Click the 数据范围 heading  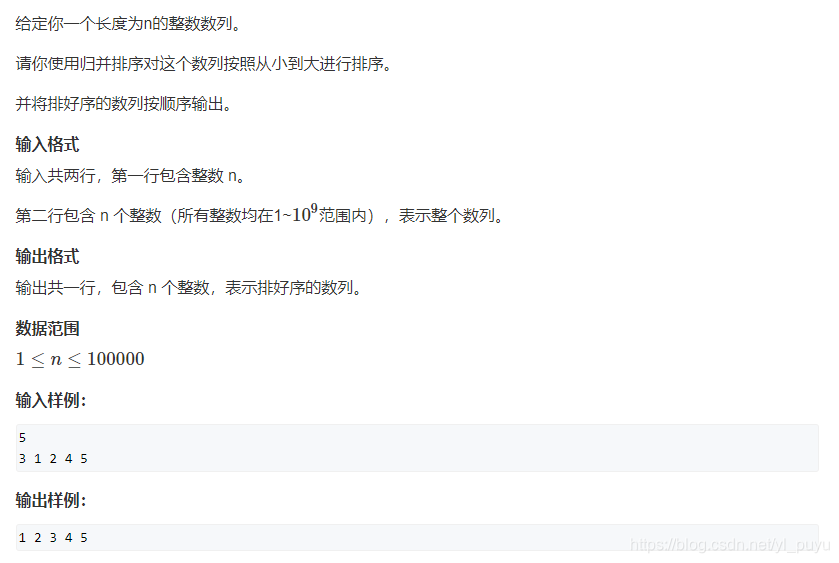click(x=47, y=328)
